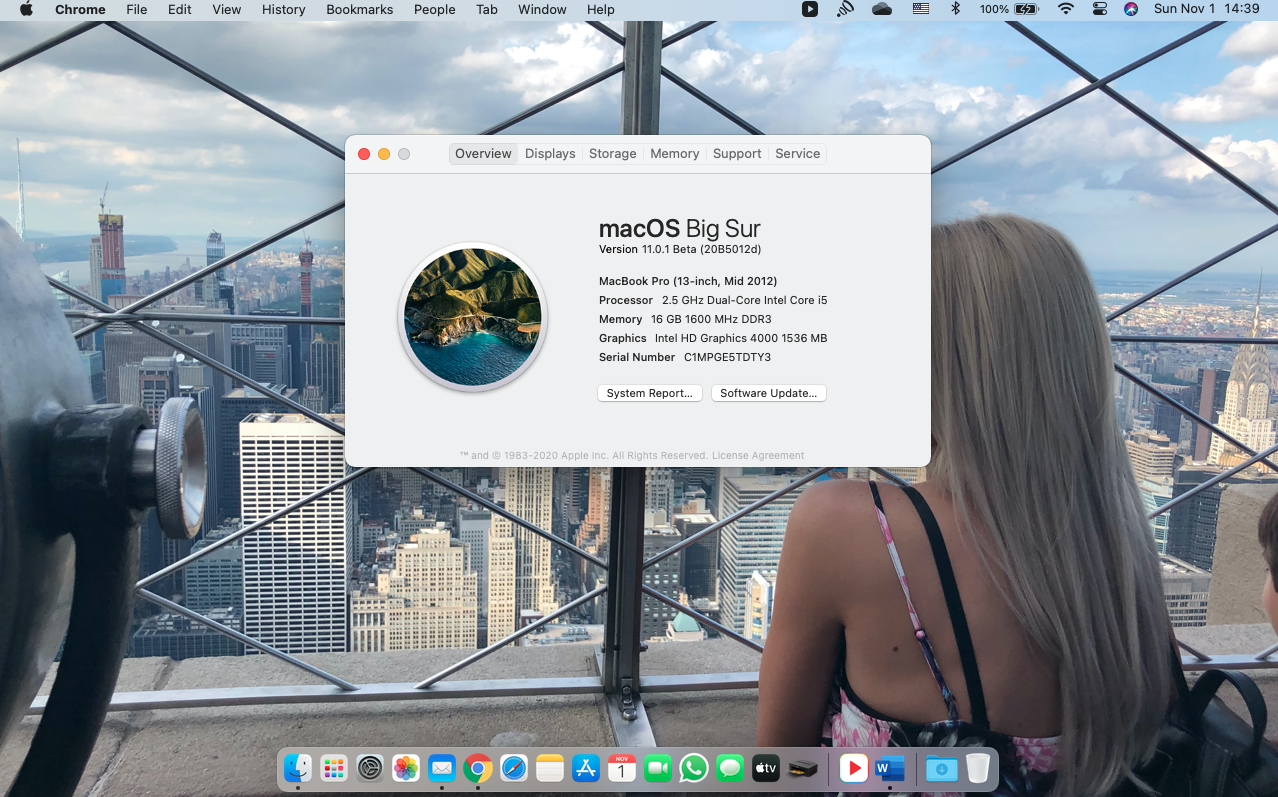The height and width of the screenshot is (797, 1278).
Task: Open the Trash in the Dock
Action: (x=977, y=768)
